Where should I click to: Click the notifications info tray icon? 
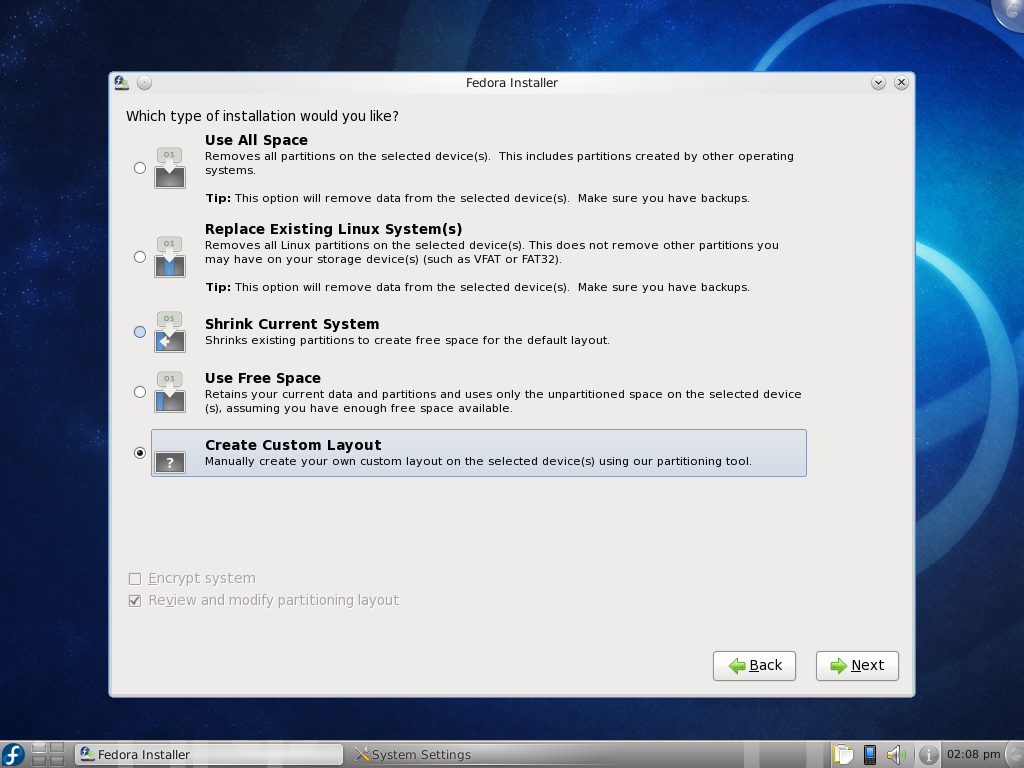coord(928,755)
